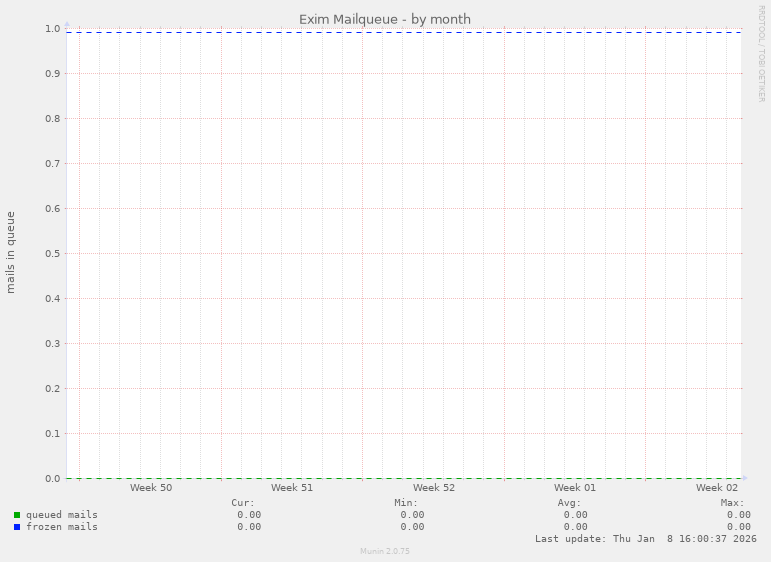Click the 'Max:' column header
The width and height of the screenshot is (771, 562).
click(x=733, y=503)
